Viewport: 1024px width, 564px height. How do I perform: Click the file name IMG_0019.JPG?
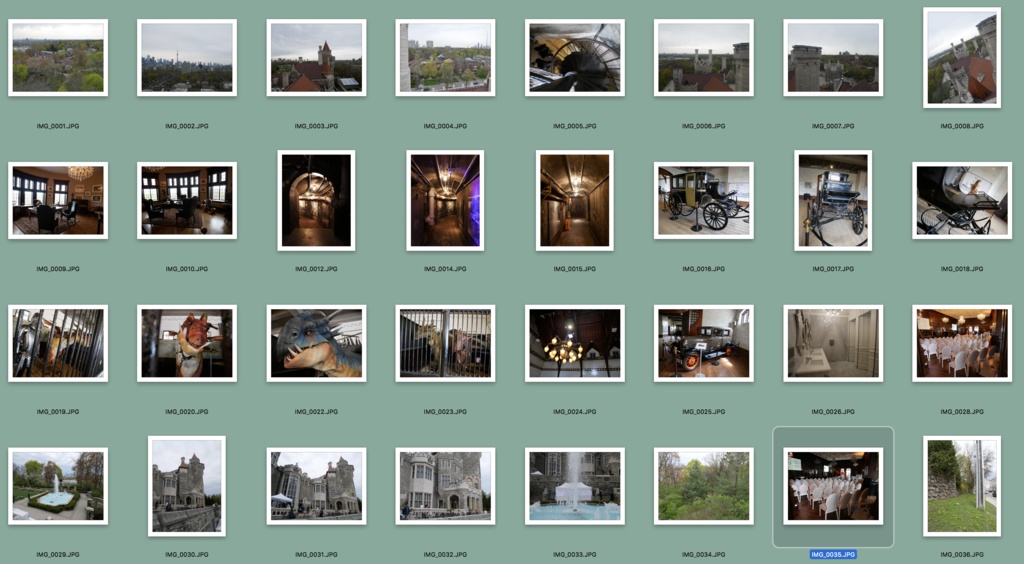pos(58,412)
